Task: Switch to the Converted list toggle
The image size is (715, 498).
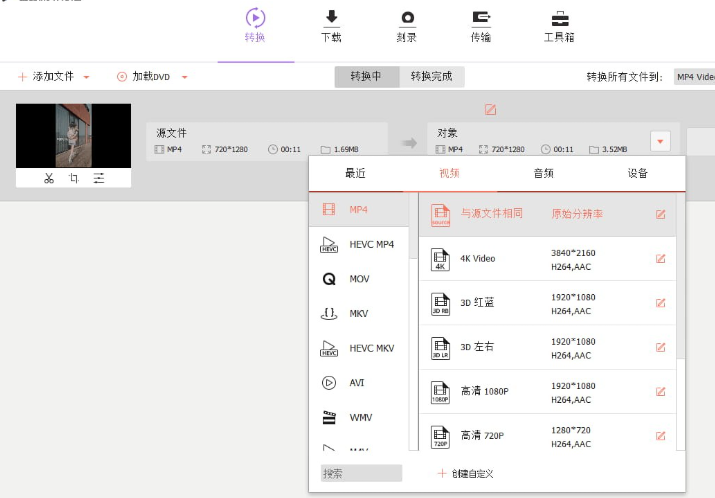Action: tap(432, 77)
